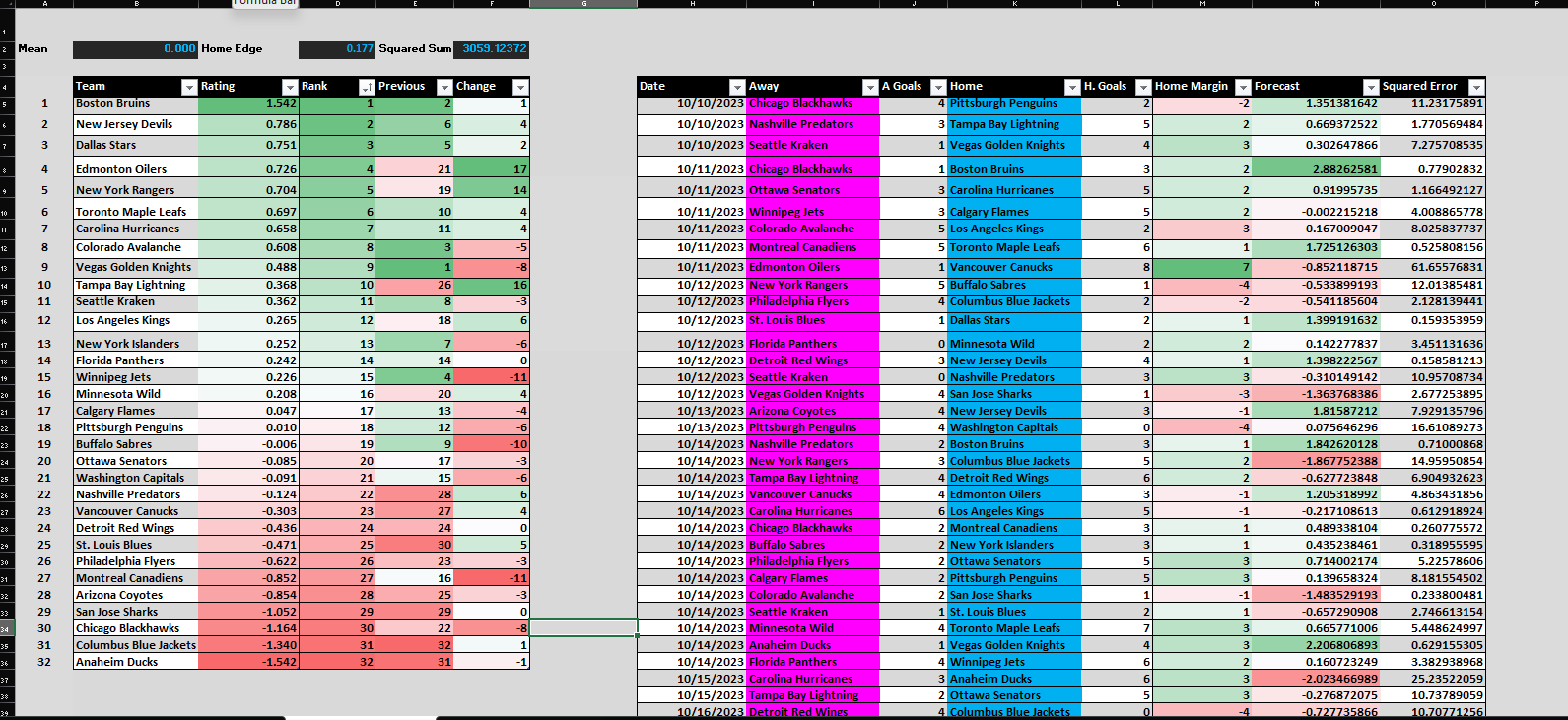The image size is (1568, 720).
Task: Select San Jose Sharks in the Team column
Action: (136, 612)
